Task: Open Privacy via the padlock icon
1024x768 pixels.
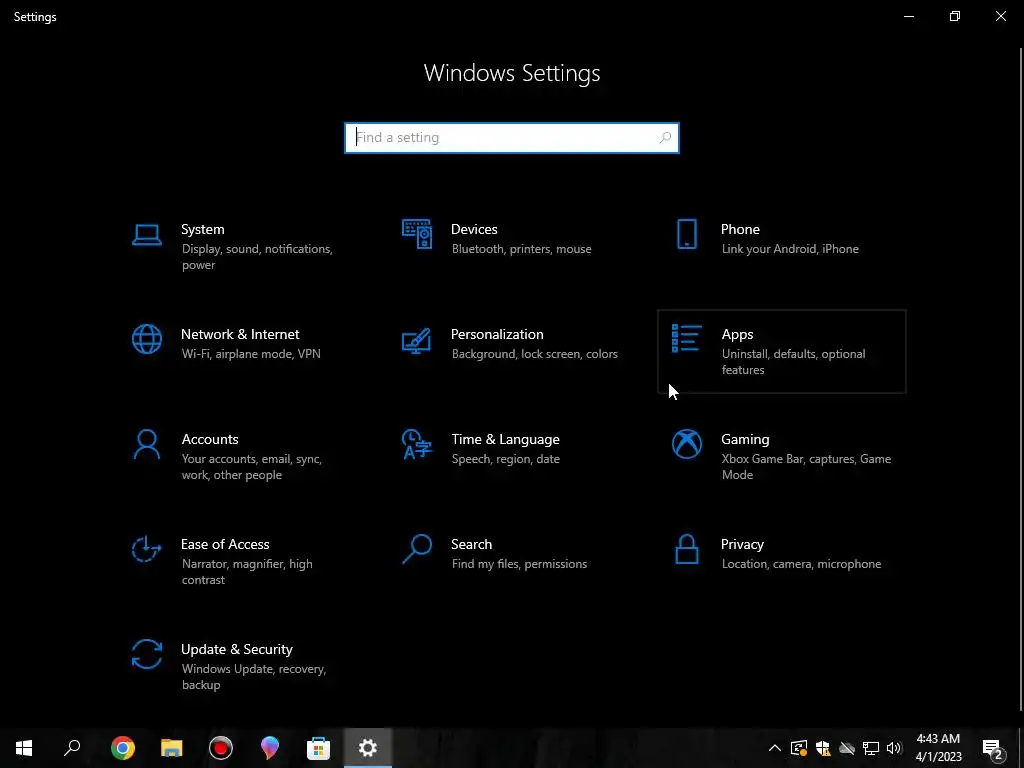Action: click(x=686, y=549)
